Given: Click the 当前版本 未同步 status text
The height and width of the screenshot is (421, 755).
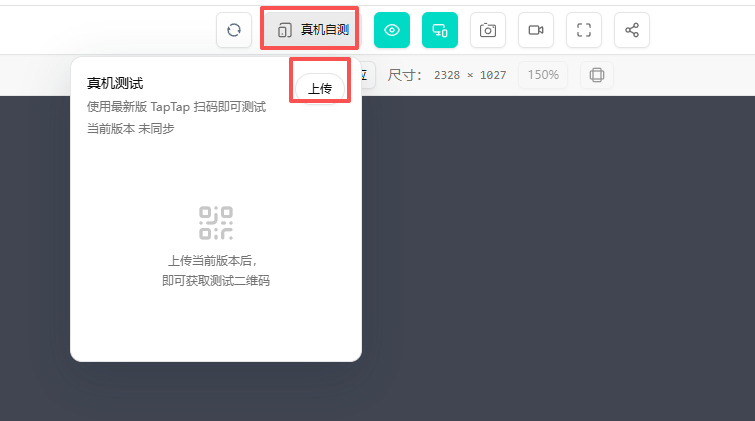Looking at the screenshot, I should (x=130, y=129).
